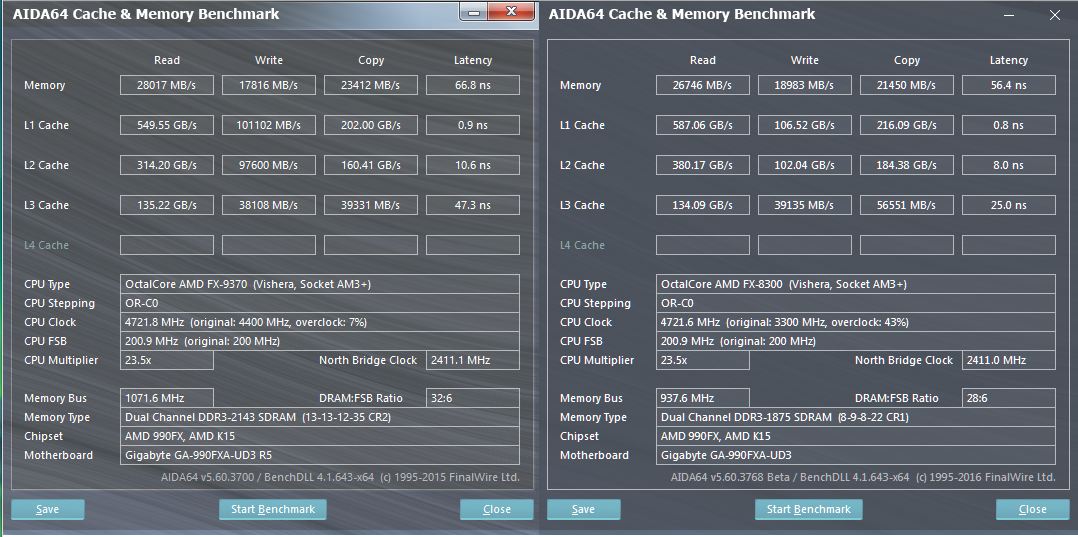1078x537 pixels.
Task: Select L1 Cache Read value 587.06 GB/s
Action: [x=703, y=125]
